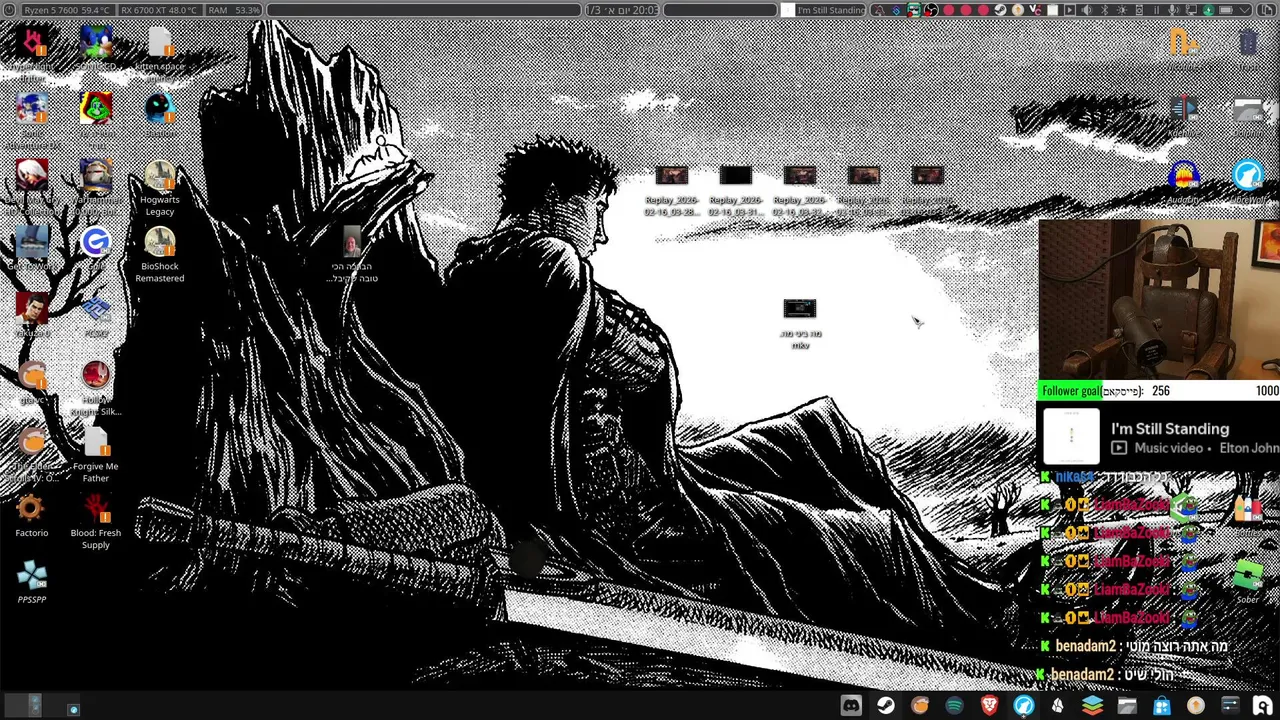This screenshot has width=1280, height=720.
Task: Open Spotify in the bottom dock
Action: [x=954, y=706]
